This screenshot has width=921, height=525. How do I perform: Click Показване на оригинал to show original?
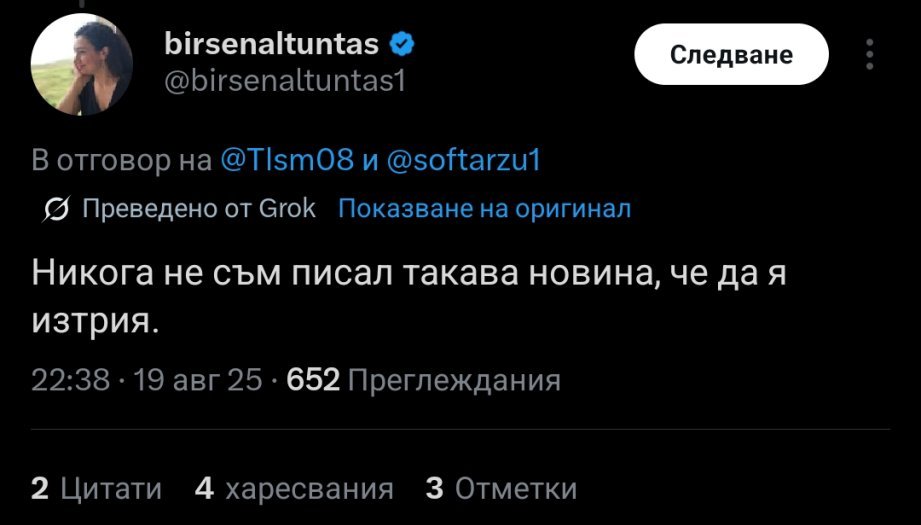485,209
